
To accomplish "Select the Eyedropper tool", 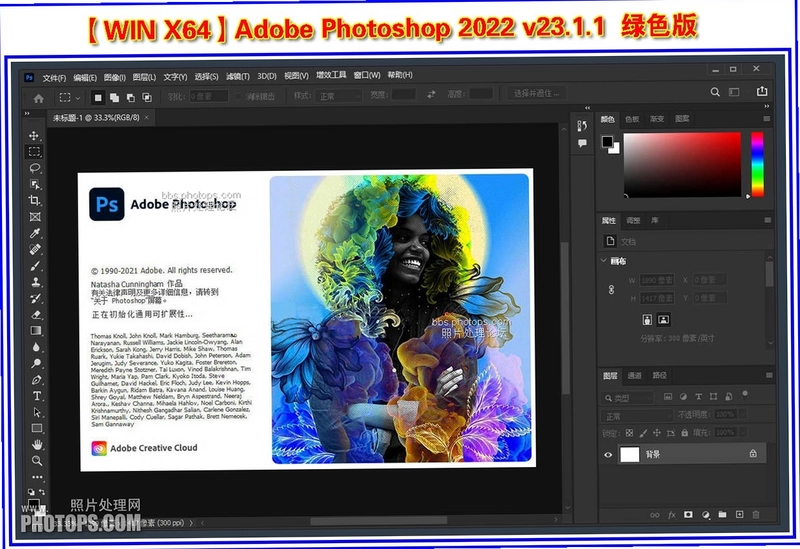I will (35, 233).
